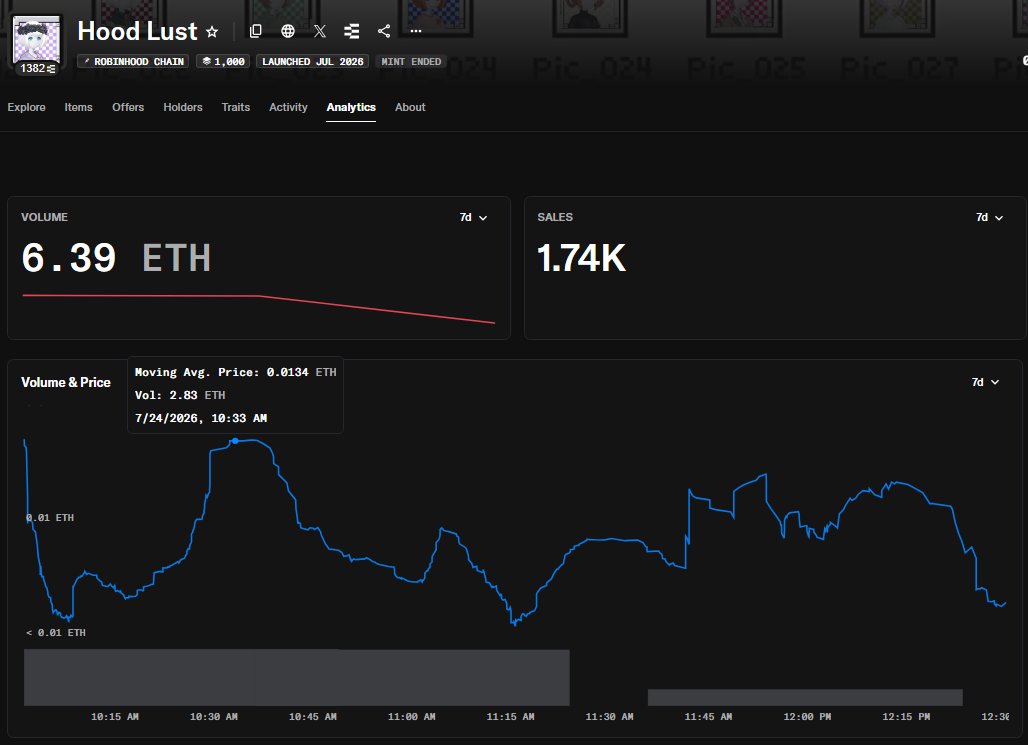Click the Hood Lust collection title
1028x745 pixels.
point(137,31)
